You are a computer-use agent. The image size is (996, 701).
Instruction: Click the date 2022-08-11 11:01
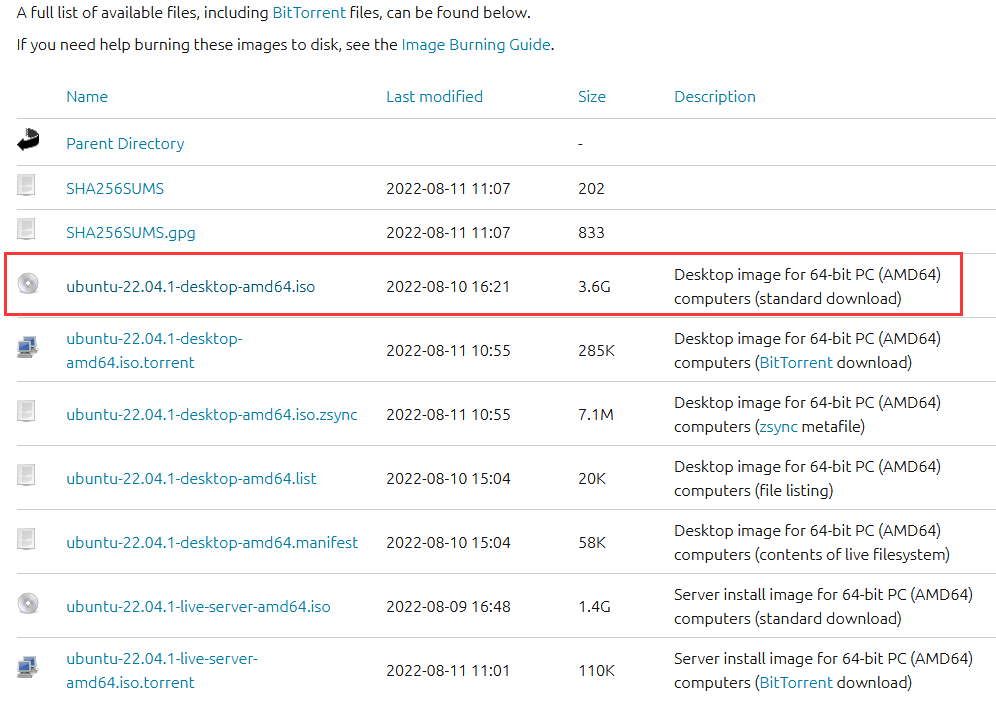coord(448,671)
